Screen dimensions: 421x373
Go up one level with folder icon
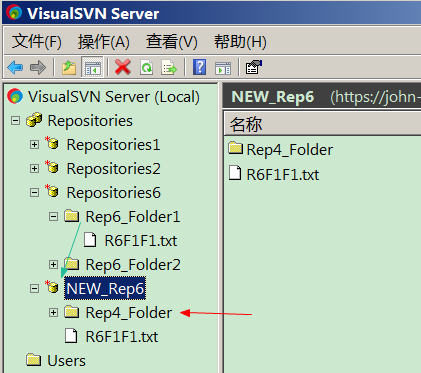pyautogui.click(x=69, y=67)
